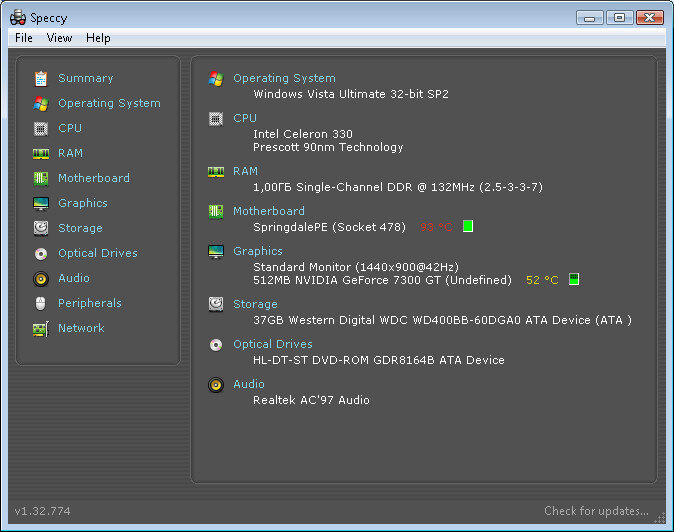The image size is (674, 532).
Task: Click SpringdalePE (Socket 478) text
Action: point(329,227)
